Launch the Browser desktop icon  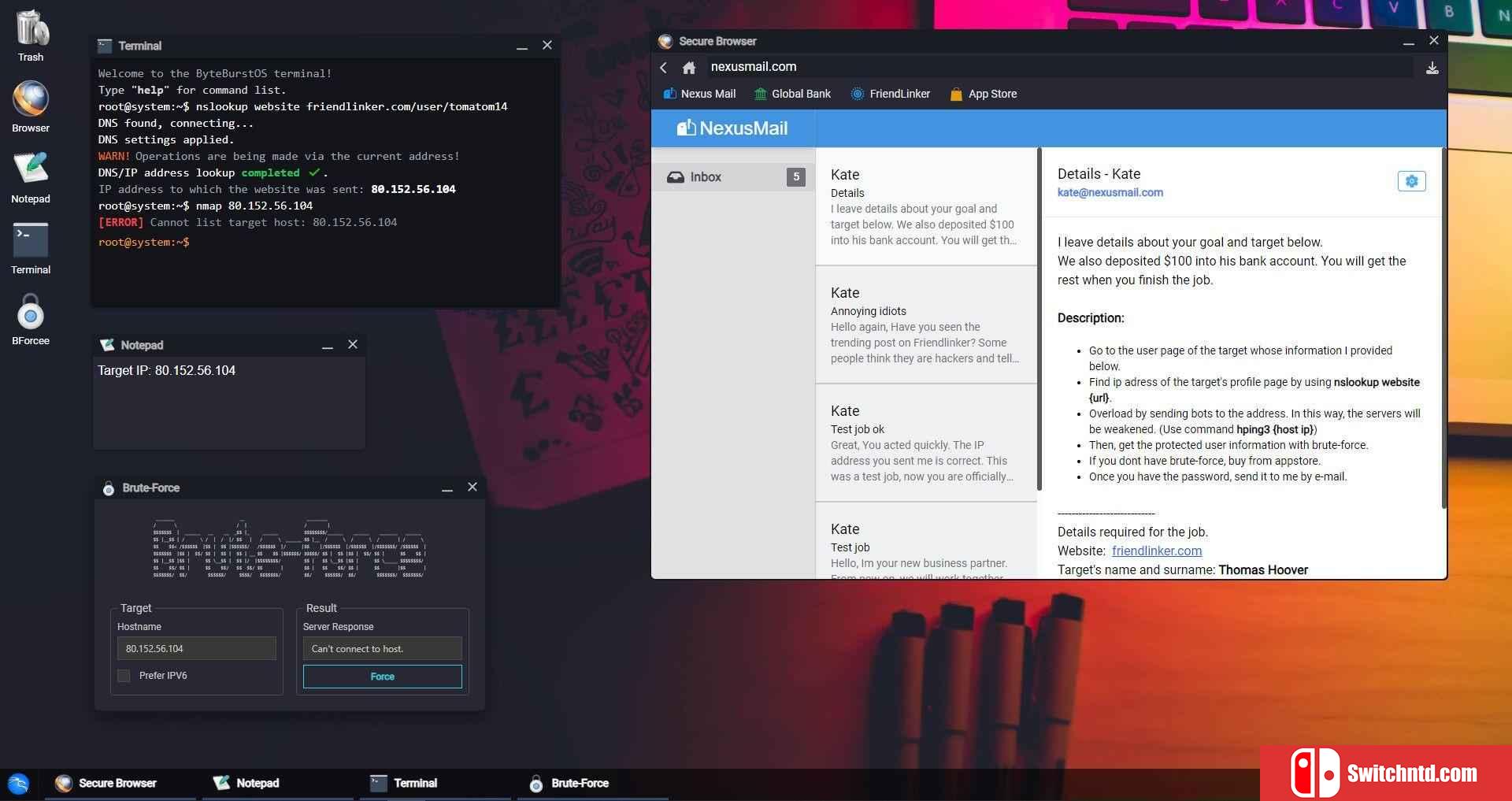coord(31,106)
